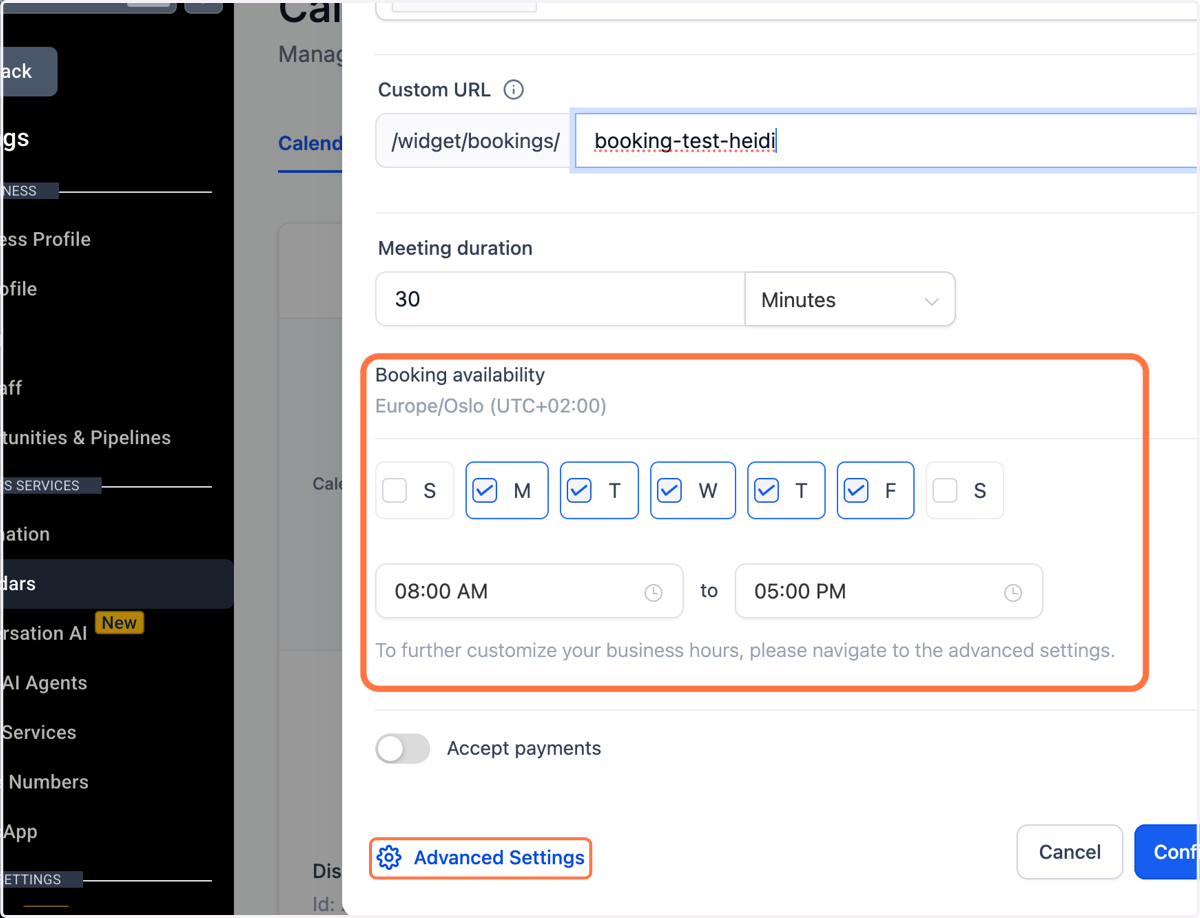This screenshot has width=1200, height=918.
Task: Click the 05:00 PM end time field
Action: coord(889,591)
